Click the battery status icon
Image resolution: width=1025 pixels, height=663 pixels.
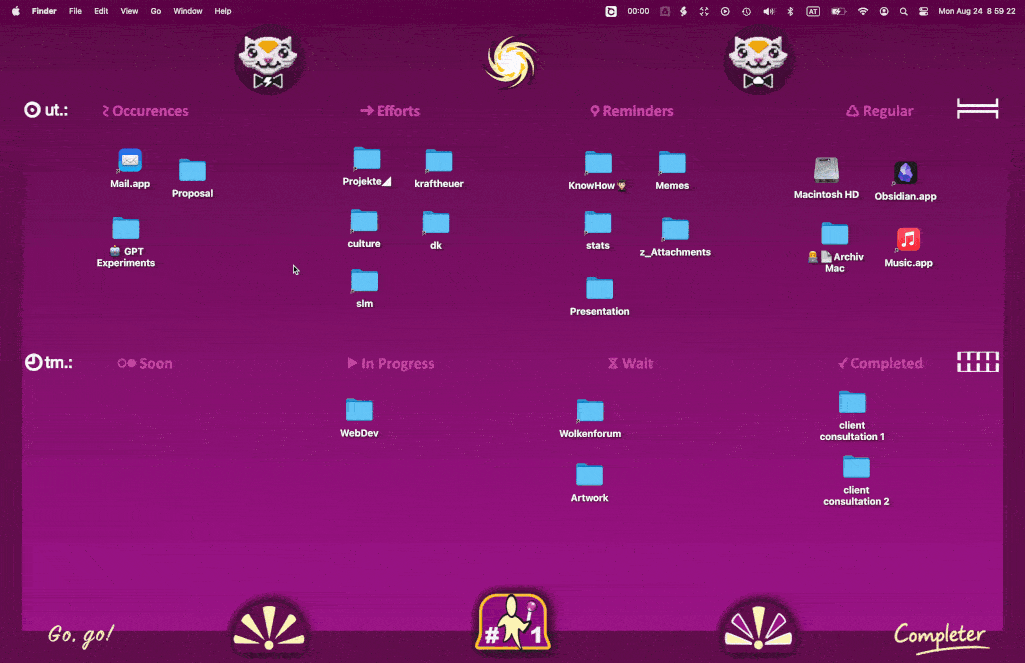tap(838, 11)
